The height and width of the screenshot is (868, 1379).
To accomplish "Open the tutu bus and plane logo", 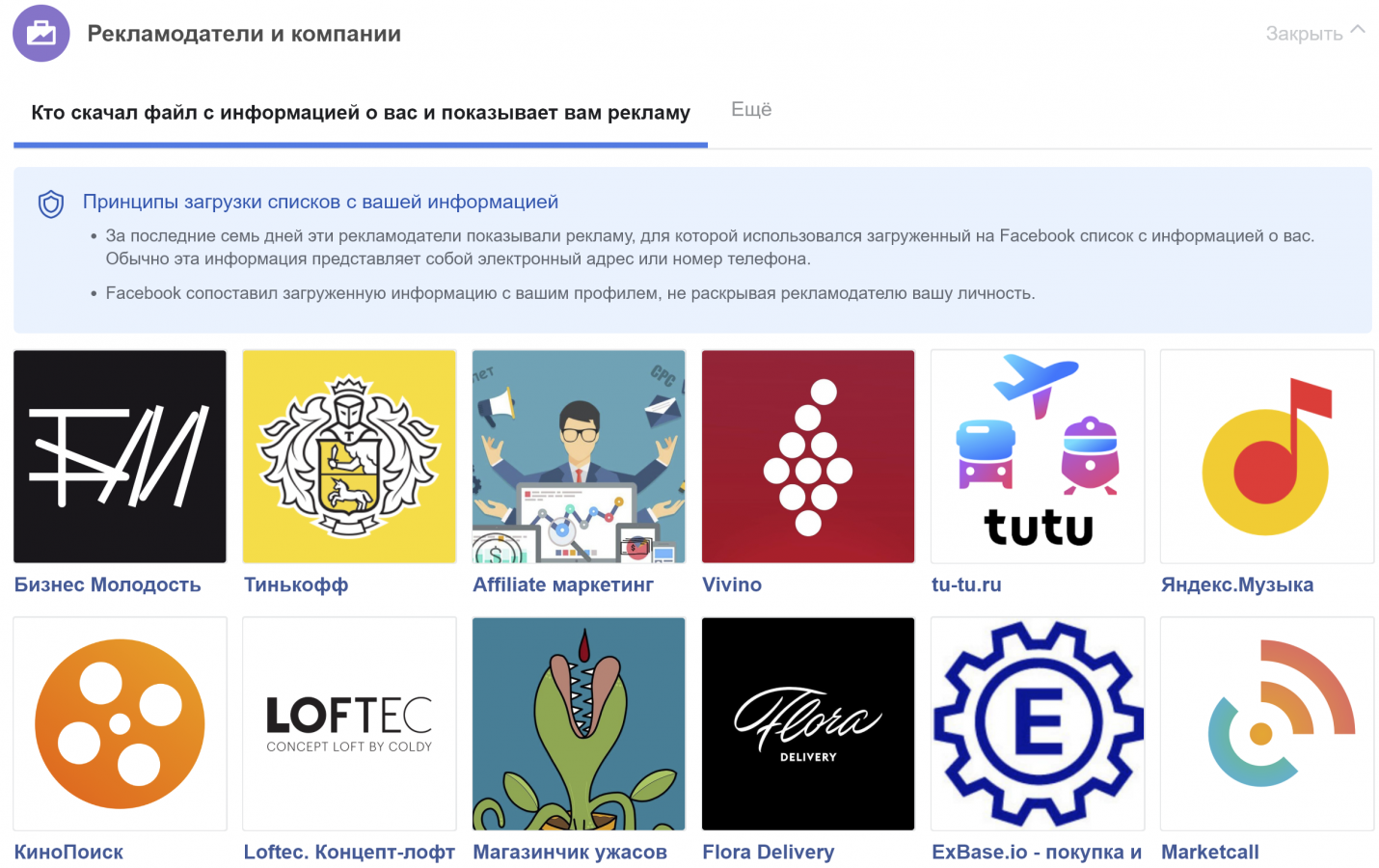I will coord(1038,456).
